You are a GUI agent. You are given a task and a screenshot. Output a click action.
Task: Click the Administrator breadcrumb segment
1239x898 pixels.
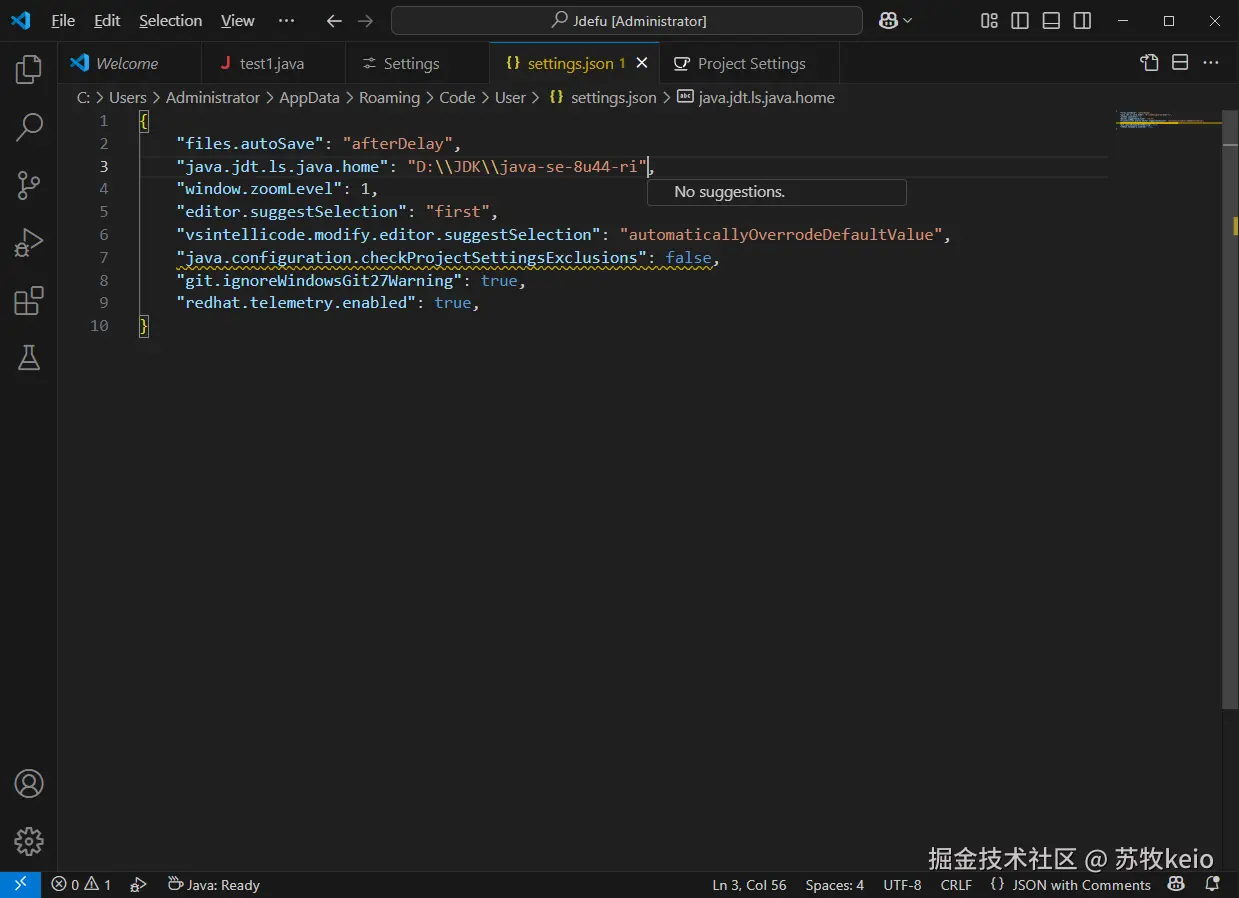212,97
